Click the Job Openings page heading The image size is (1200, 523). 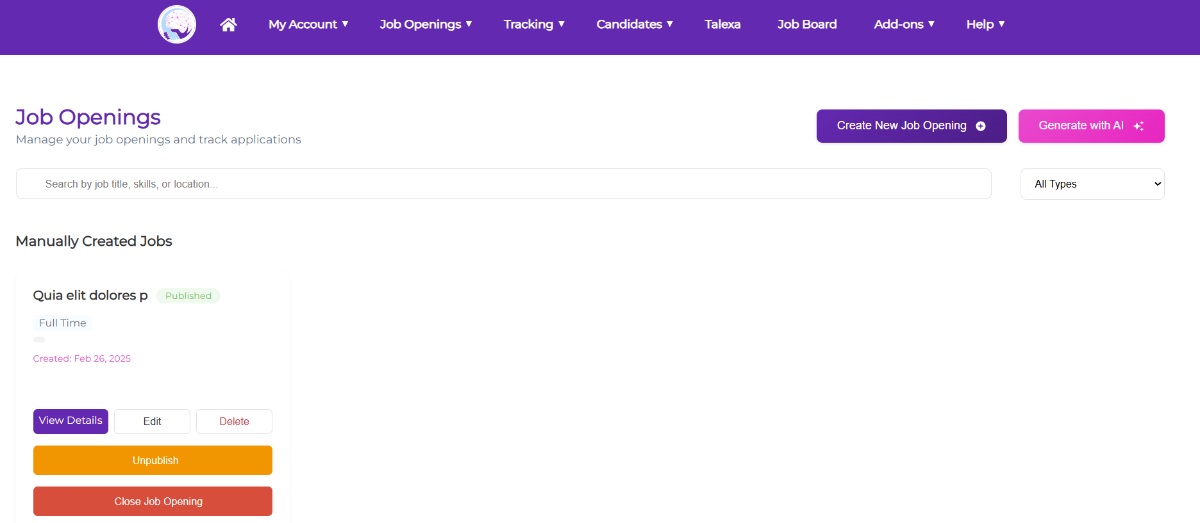click(x=88, y=117)
